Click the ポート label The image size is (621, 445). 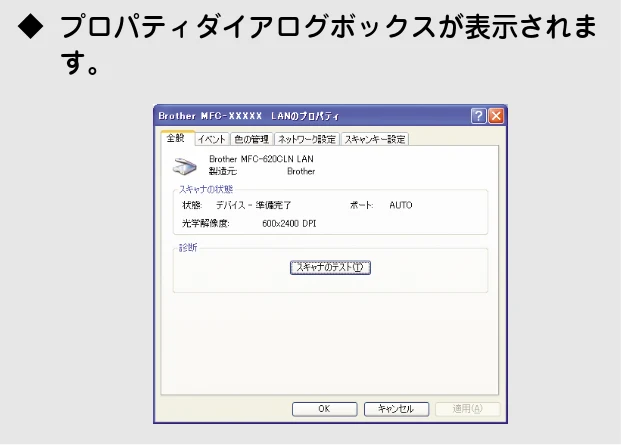point(361,205)
